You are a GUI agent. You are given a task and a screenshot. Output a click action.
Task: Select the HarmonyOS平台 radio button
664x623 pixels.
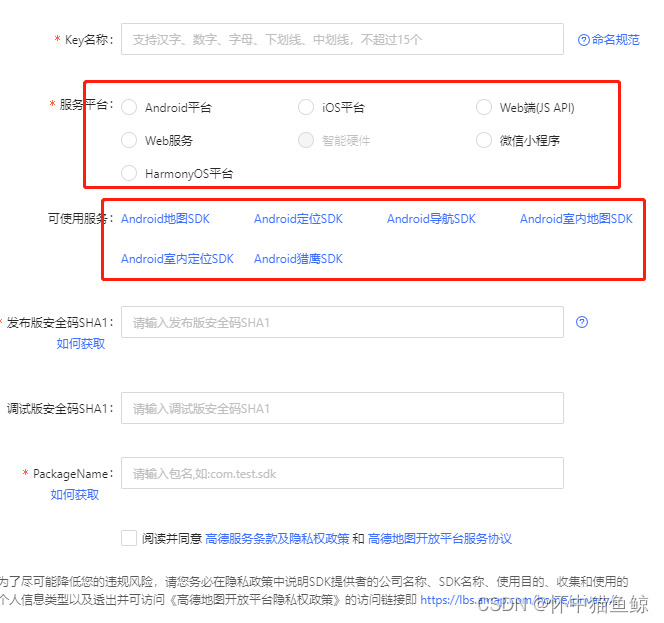pyautogui.click(x=129, y=173)
